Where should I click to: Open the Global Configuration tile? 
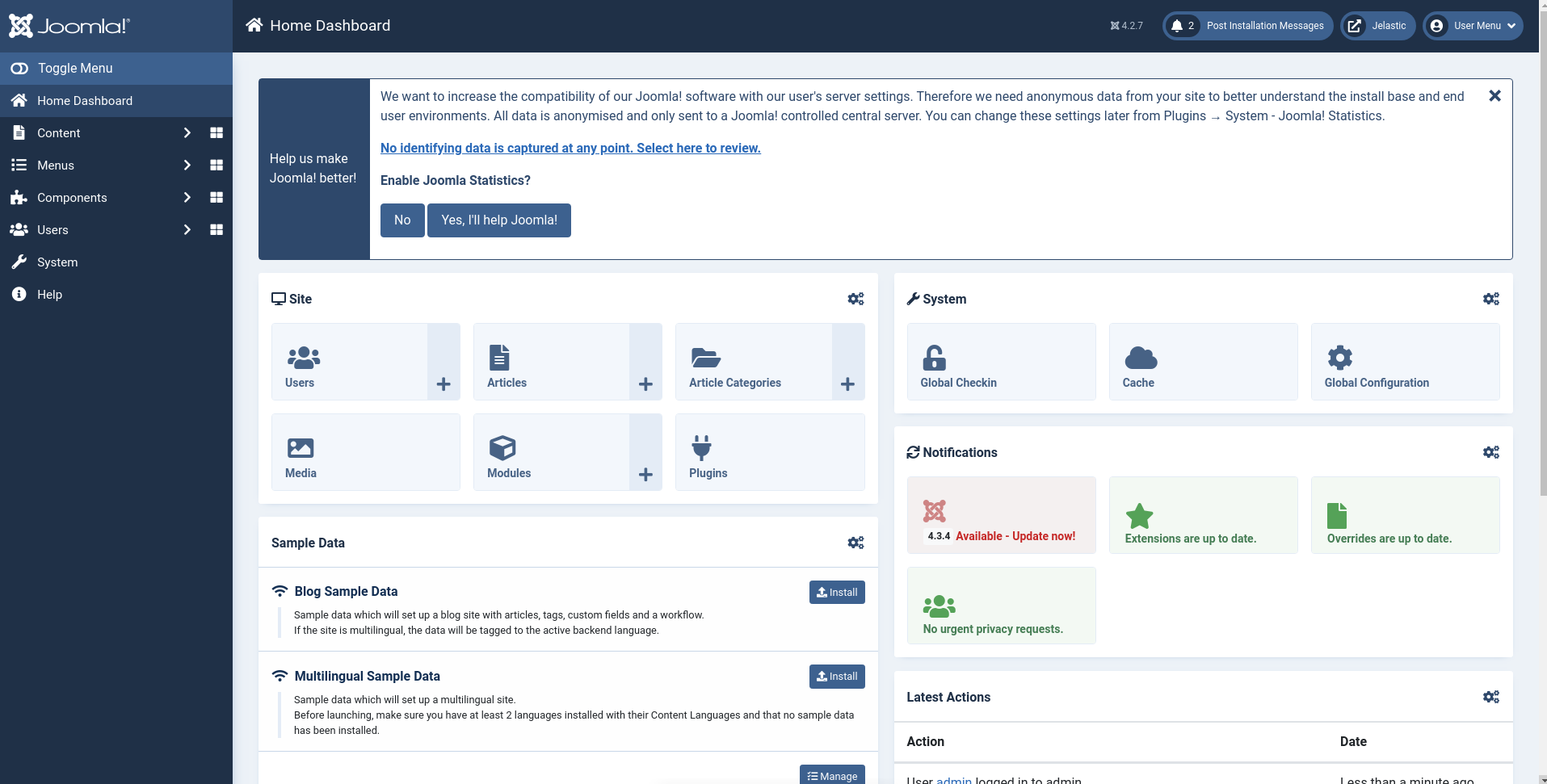[1405, 362]
